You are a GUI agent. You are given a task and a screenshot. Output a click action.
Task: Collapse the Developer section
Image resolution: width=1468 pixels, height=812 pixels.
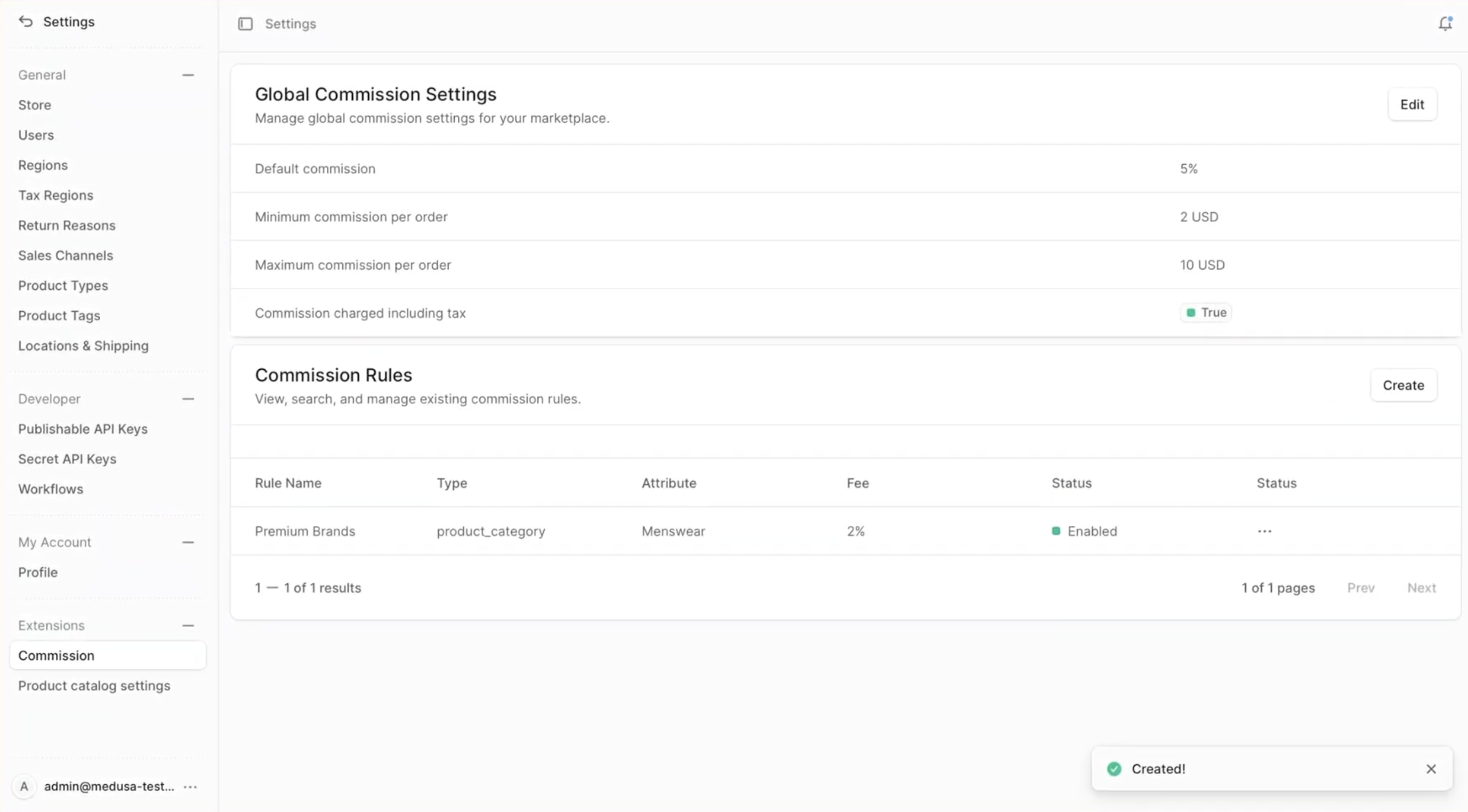pos(188,399)
